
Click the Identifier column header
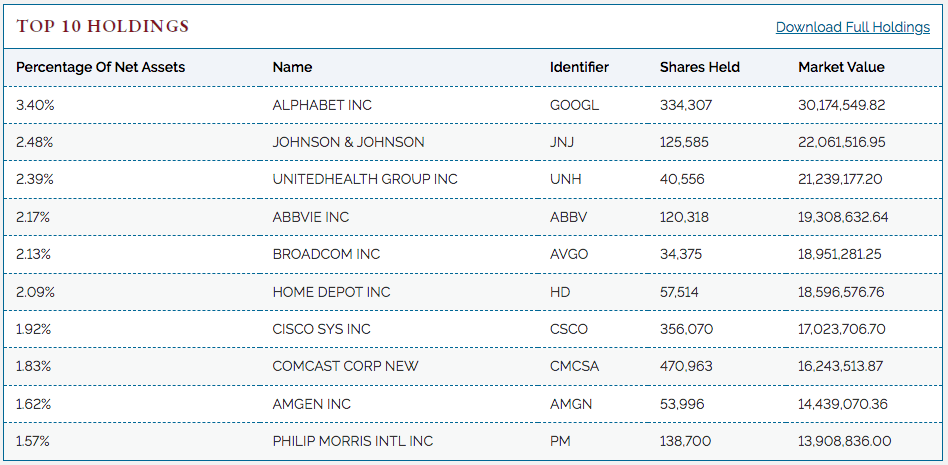pos(579,67)
